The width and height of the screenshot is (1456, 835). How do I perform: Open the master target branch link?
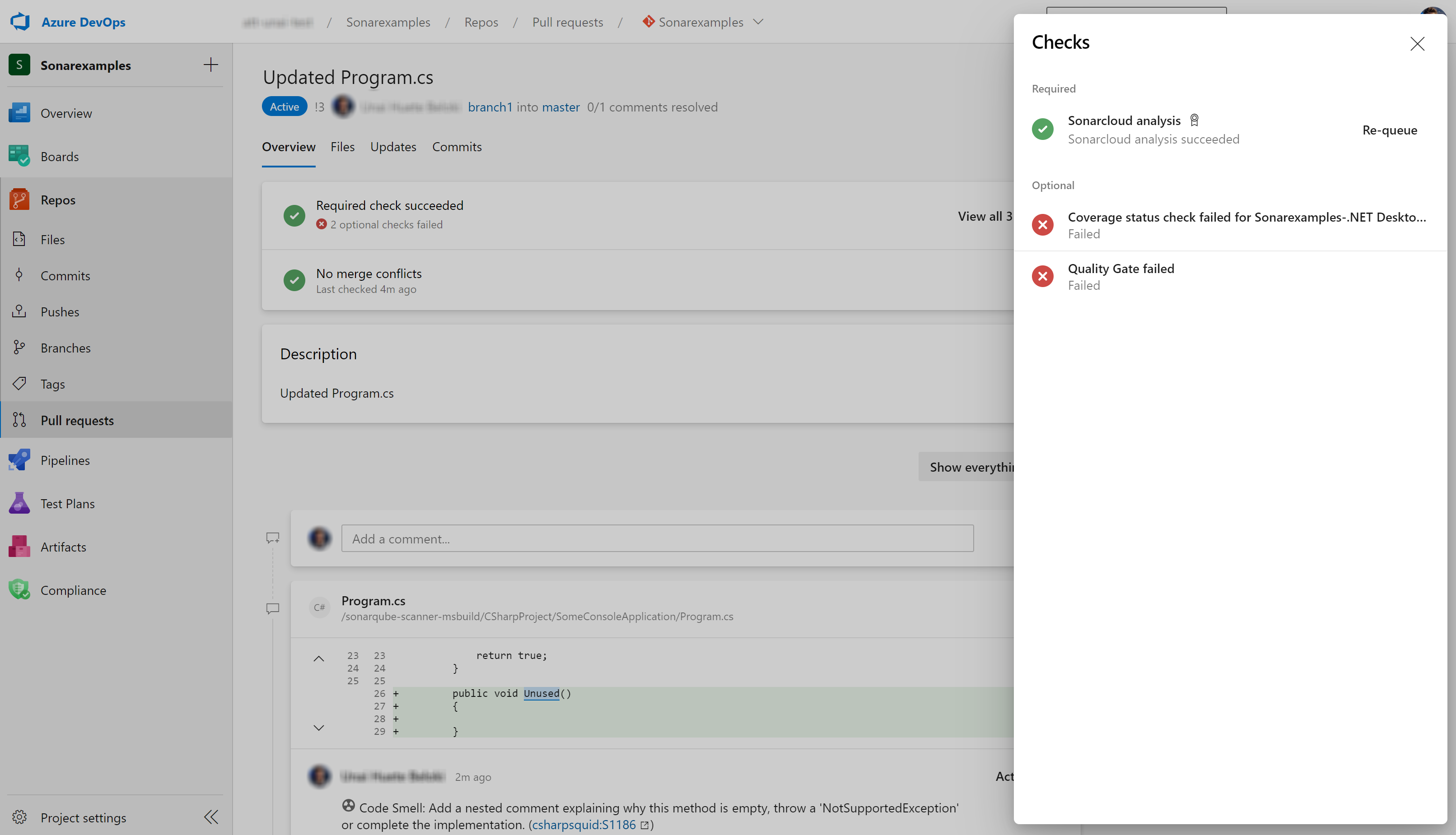tap(560, 107)
